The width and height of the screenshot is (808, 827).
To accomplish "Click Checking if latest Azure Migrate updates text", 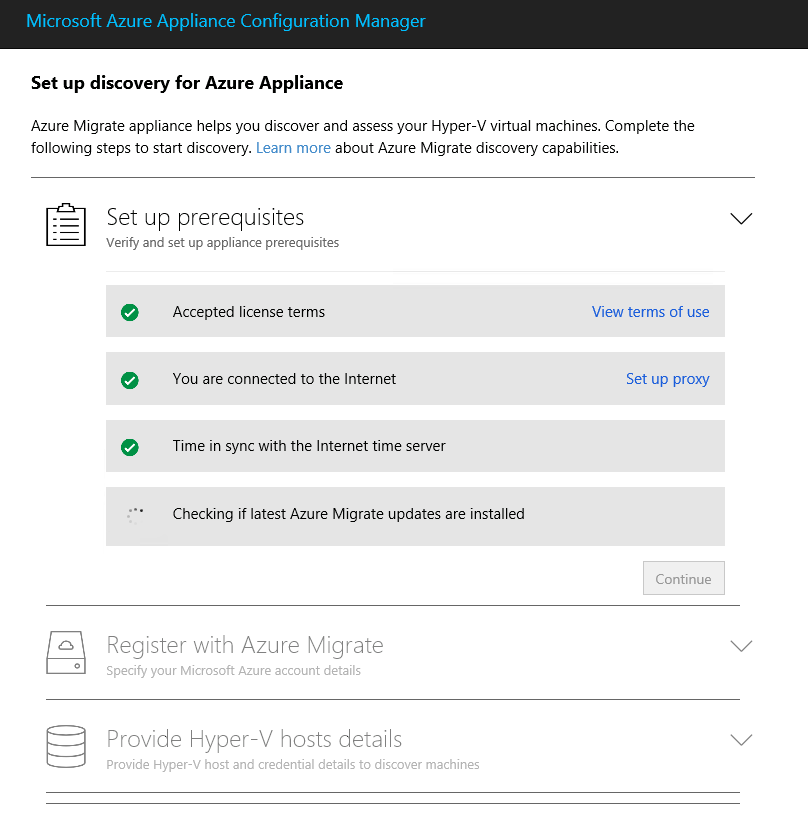I will pyautogui.click(x=349, y=514).
